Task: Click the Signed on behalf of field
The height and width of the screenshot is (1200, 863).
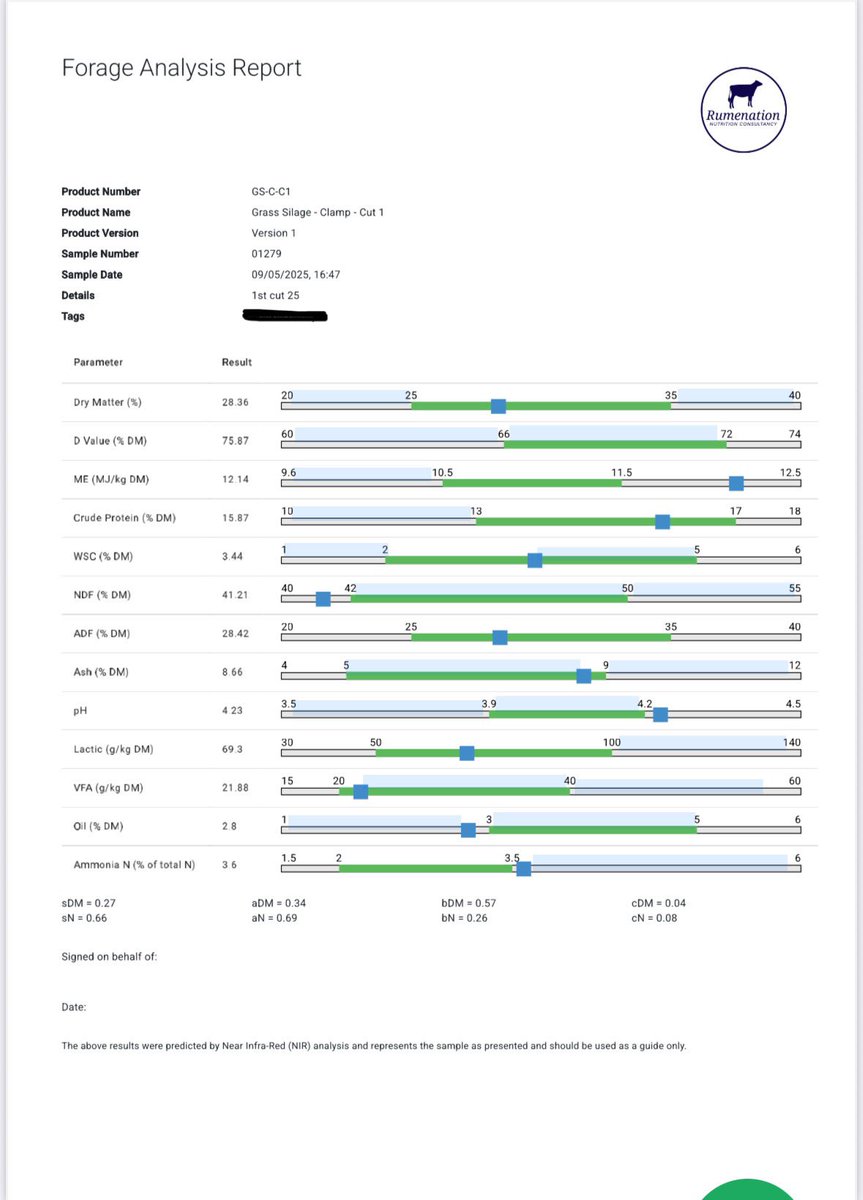Action: (110, 957)
